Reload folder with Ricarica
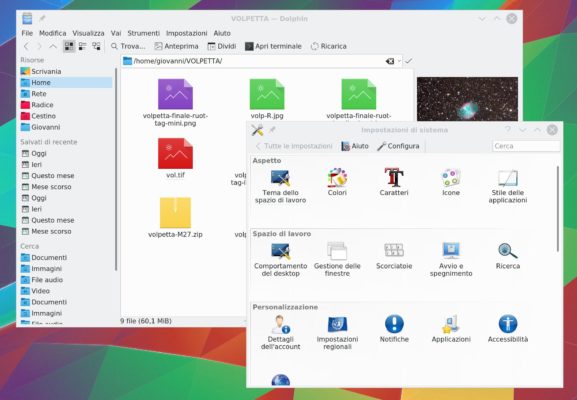 pos(329,46)
